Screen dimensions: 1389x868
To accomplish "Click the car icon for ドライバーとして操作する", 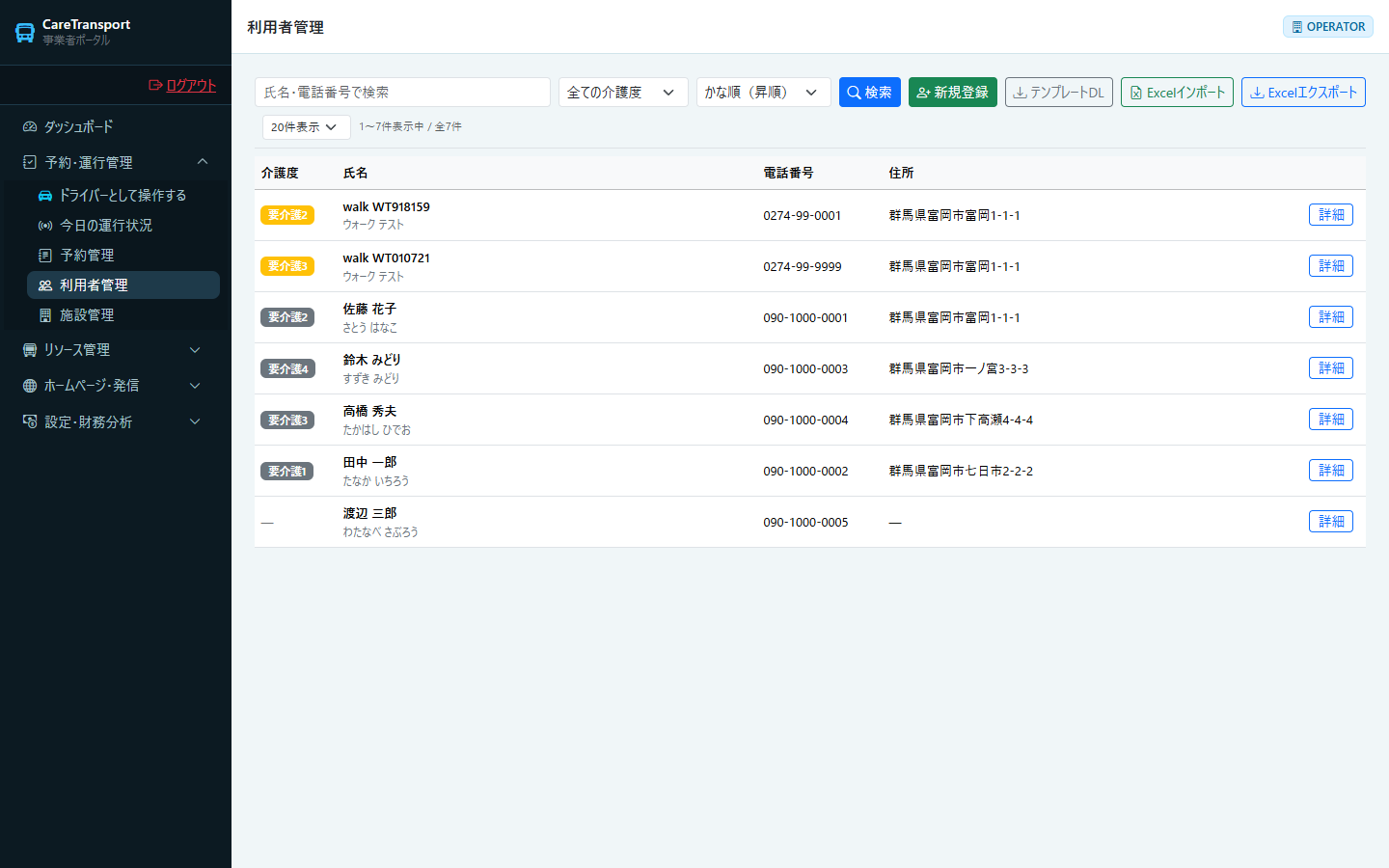I will click(45, 195).
